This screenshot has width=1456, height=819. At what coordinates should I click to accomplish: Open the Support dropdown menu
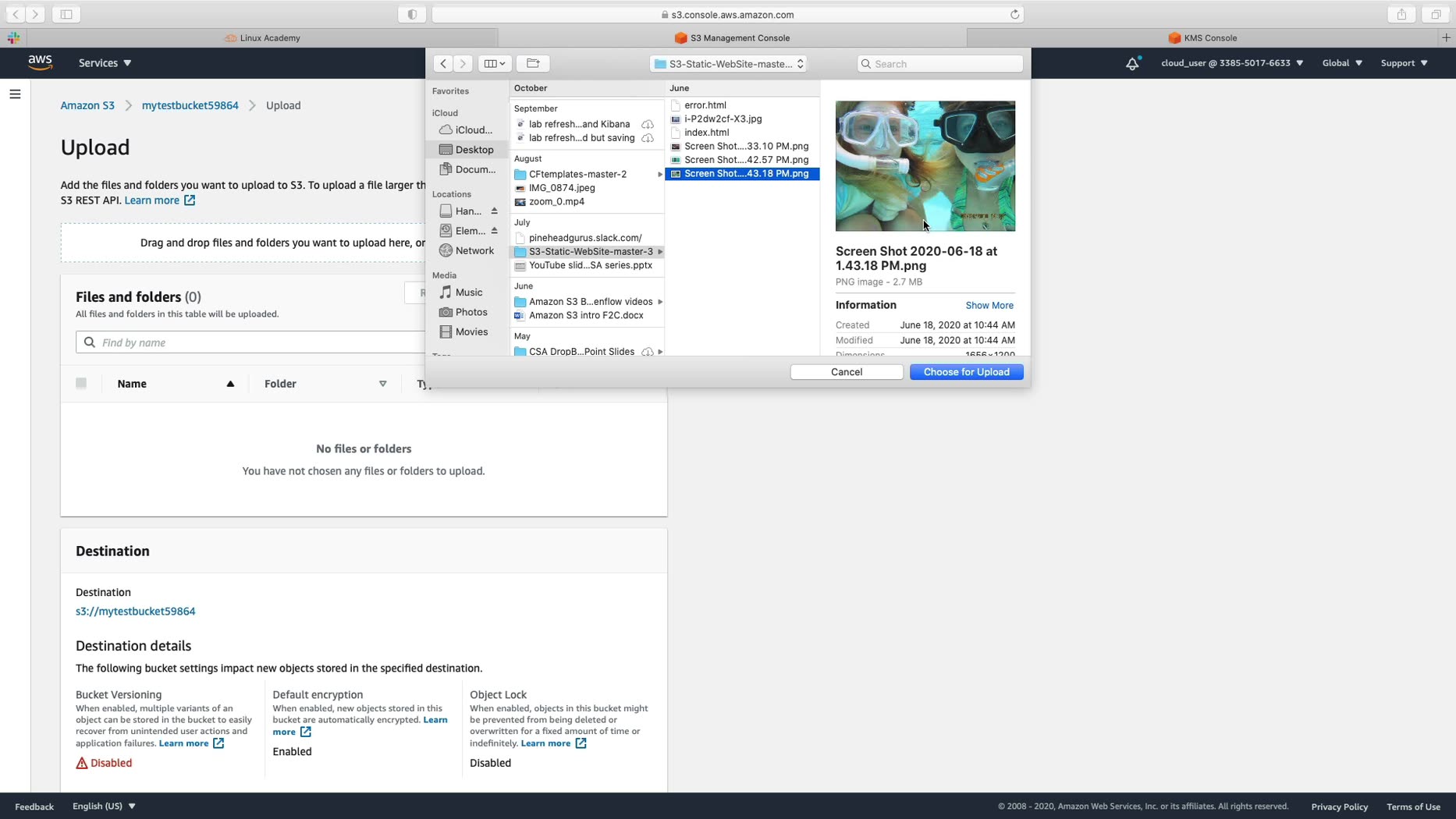[x=1404, y=63]
